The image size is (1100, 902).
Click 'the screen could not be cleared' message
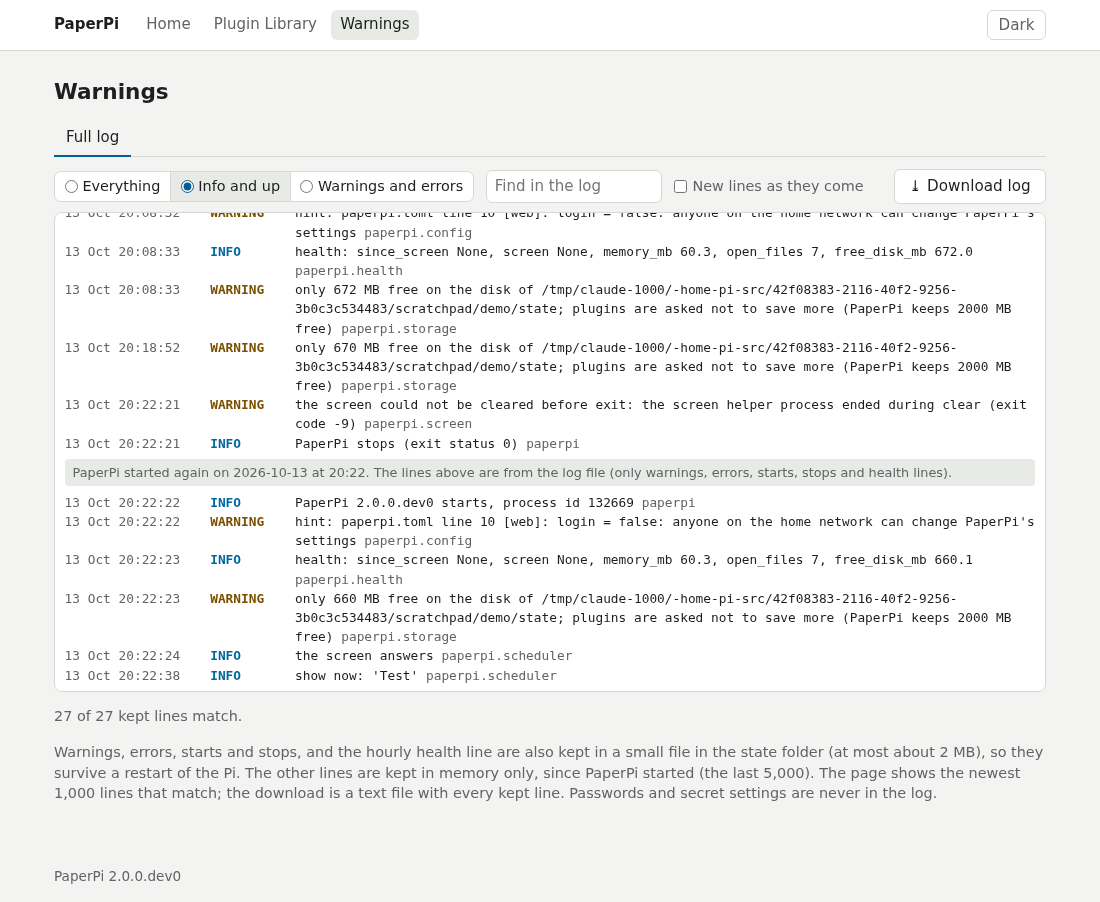[660, 415]
